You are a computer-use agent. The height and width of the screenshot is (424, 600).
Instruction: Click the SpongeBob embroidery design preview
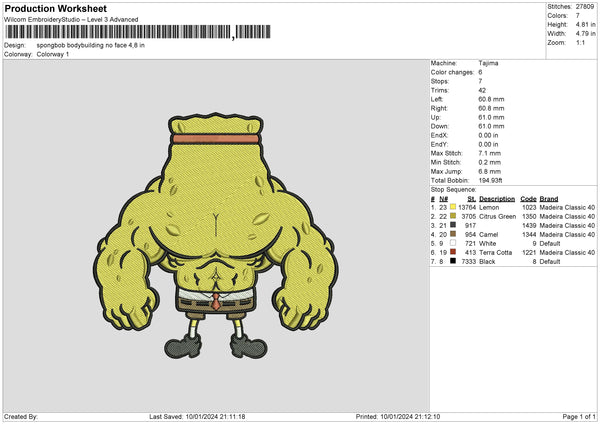216,236
